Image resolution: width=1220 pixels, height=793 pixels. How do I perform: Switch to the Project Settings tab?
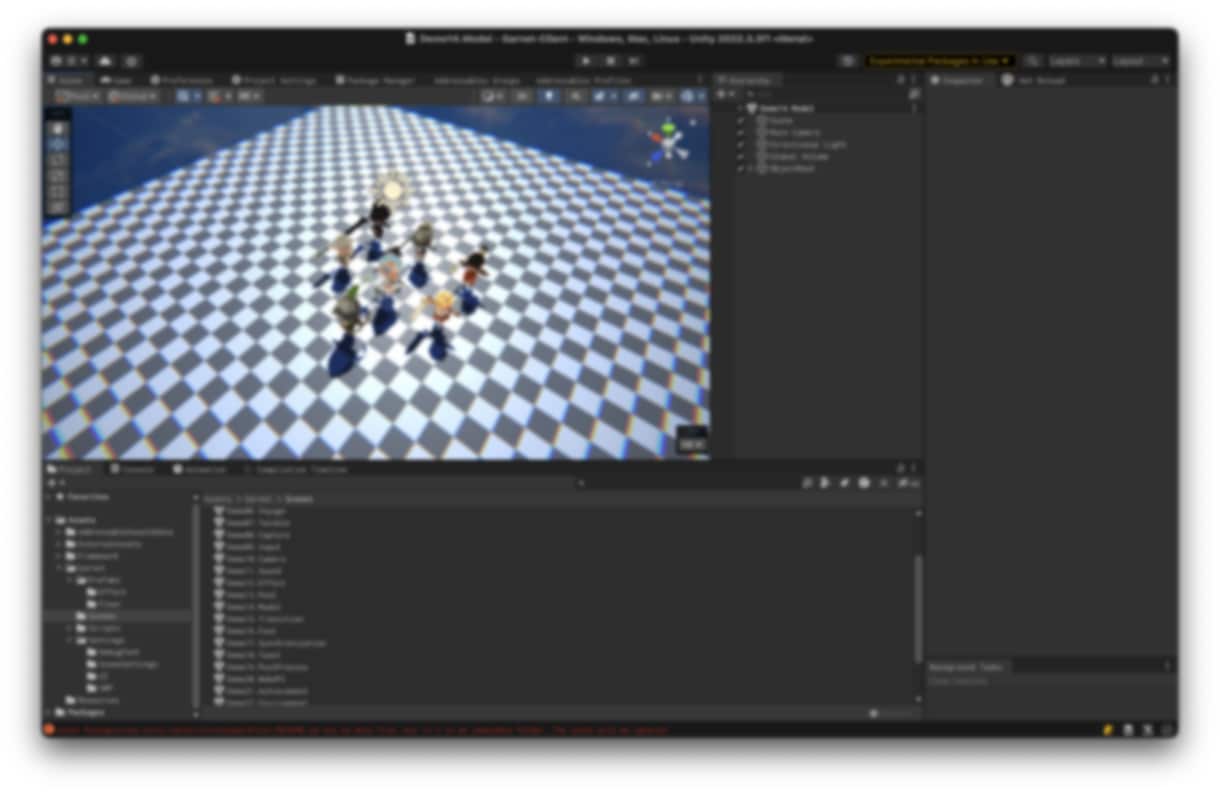[x=274, y=80]
